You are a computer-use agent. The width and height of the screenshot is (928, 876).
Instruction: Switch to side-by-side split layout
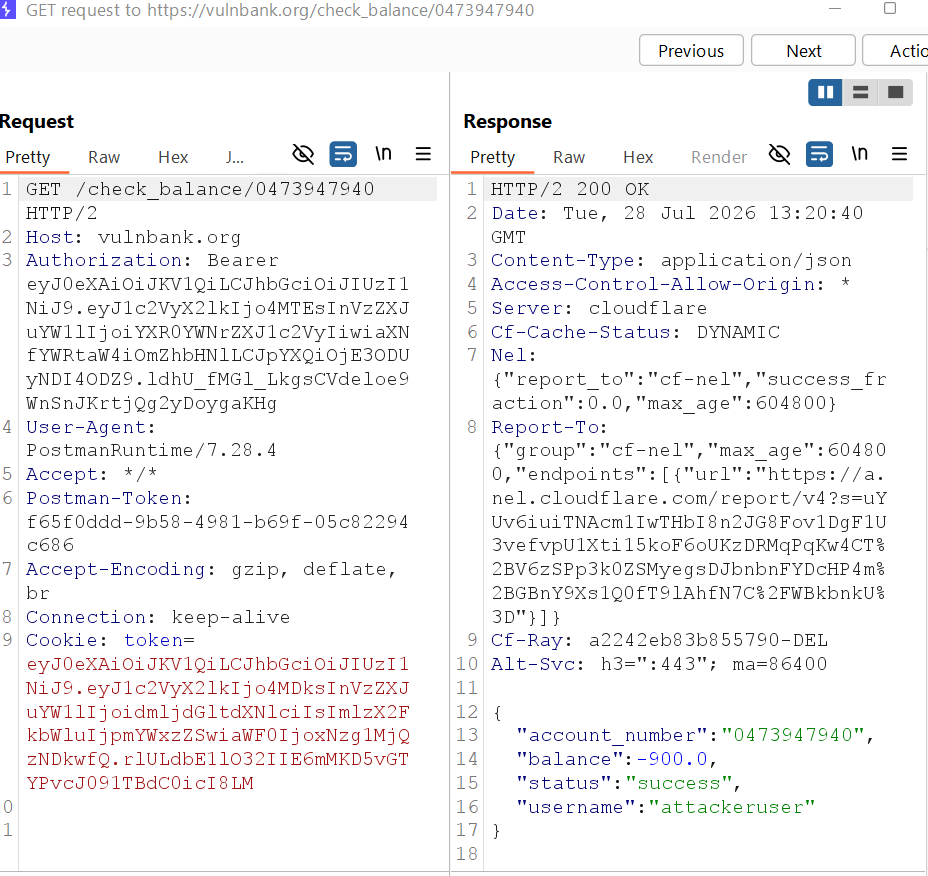(x=825, y=92)
